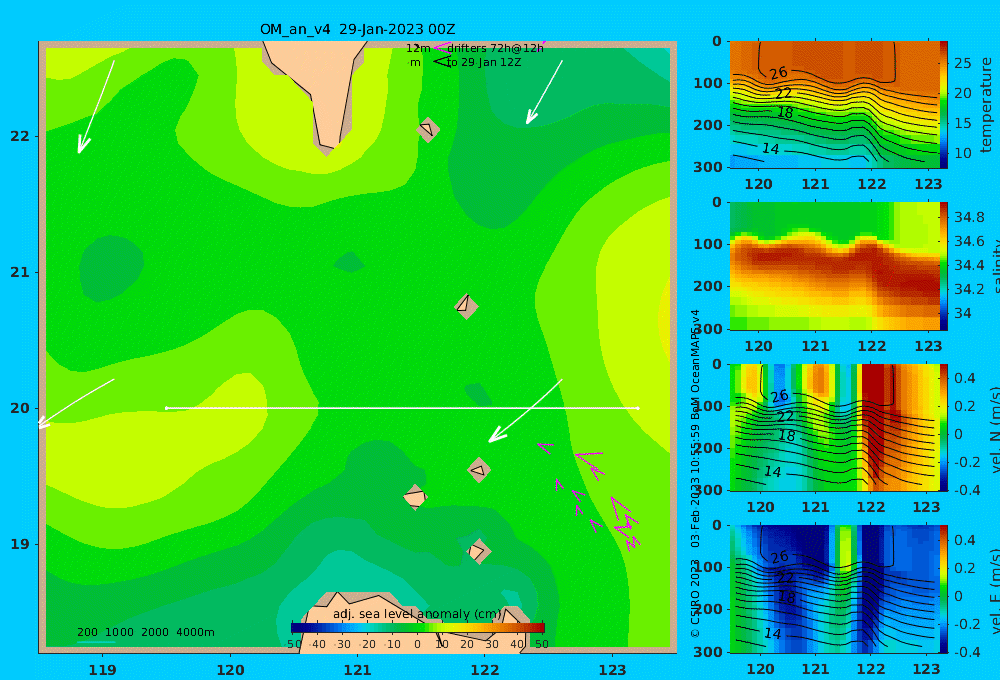
Task: Click latitude label 20 on main map
Action: [20, 408]
